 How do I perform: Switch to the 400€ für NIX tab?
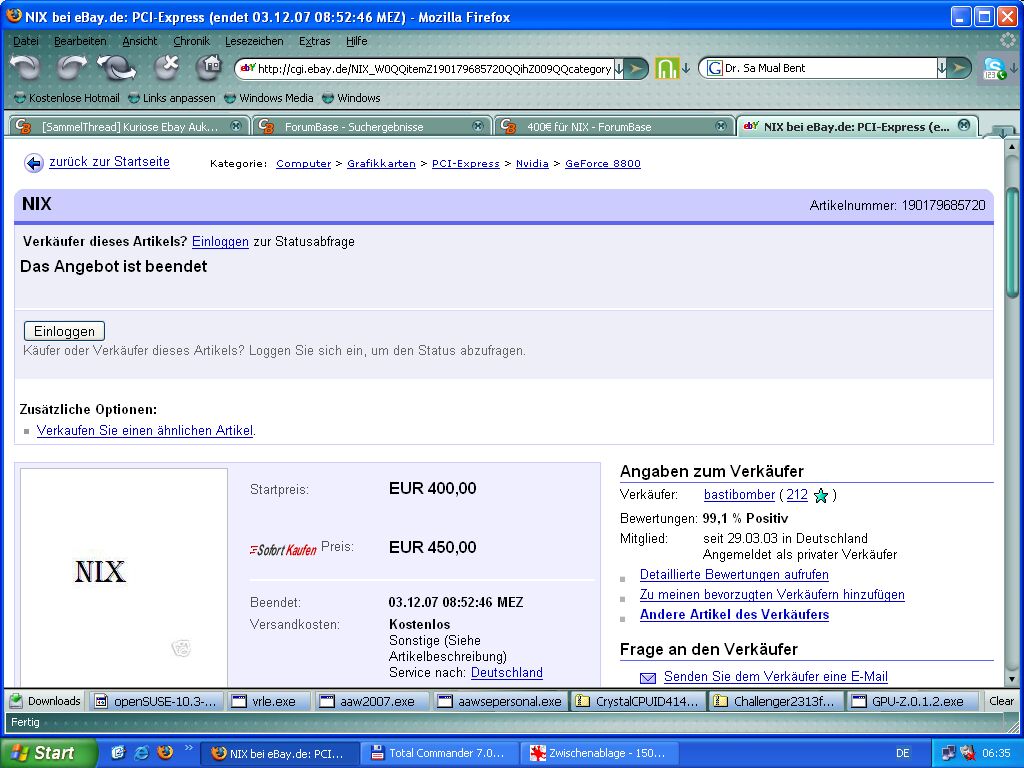pos(614,126)
